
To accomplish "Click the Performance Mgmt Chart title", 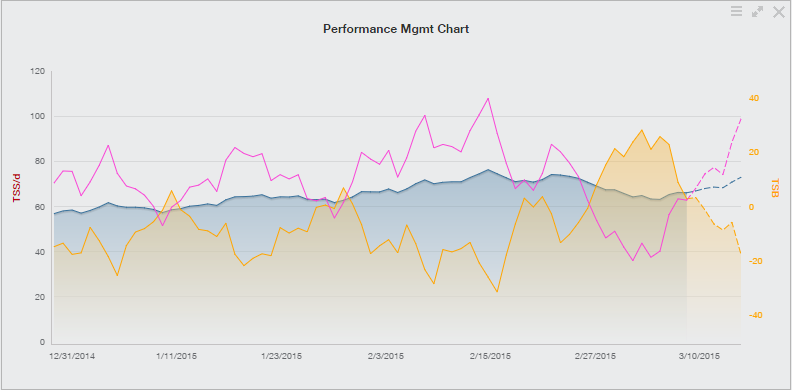I will point(396,29).
